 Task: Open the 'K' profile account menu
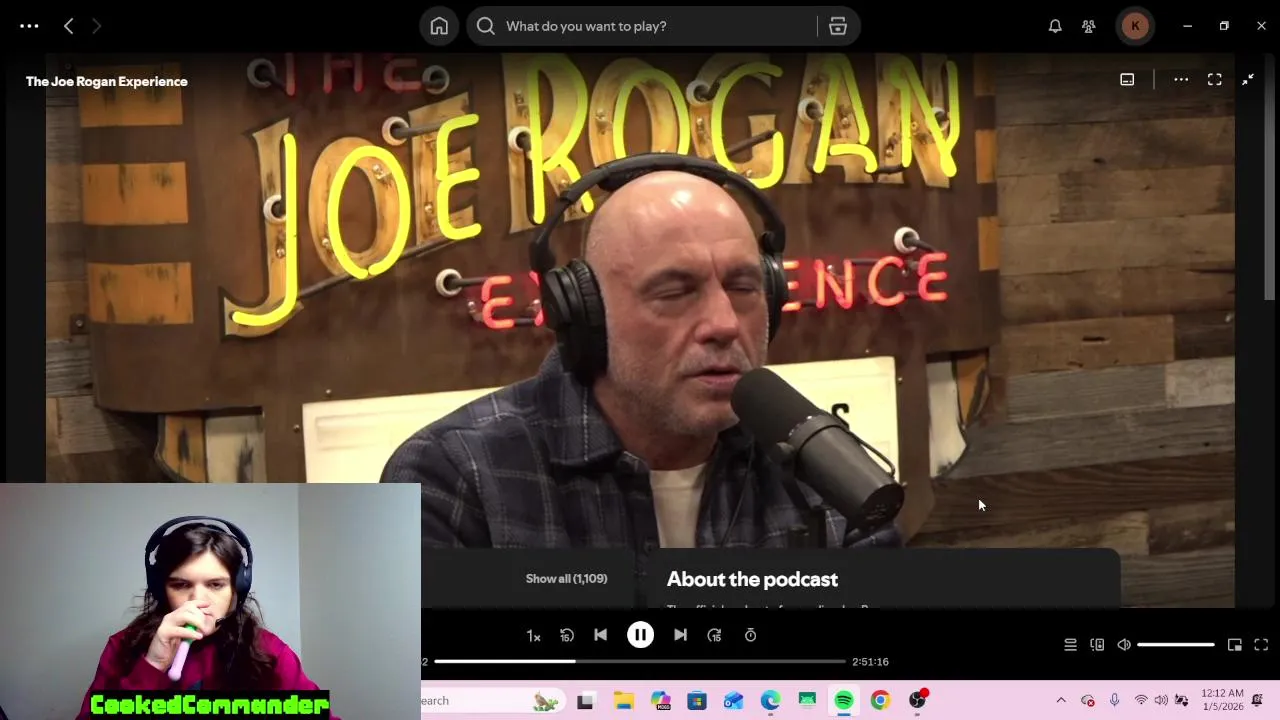coord(1135,26)
